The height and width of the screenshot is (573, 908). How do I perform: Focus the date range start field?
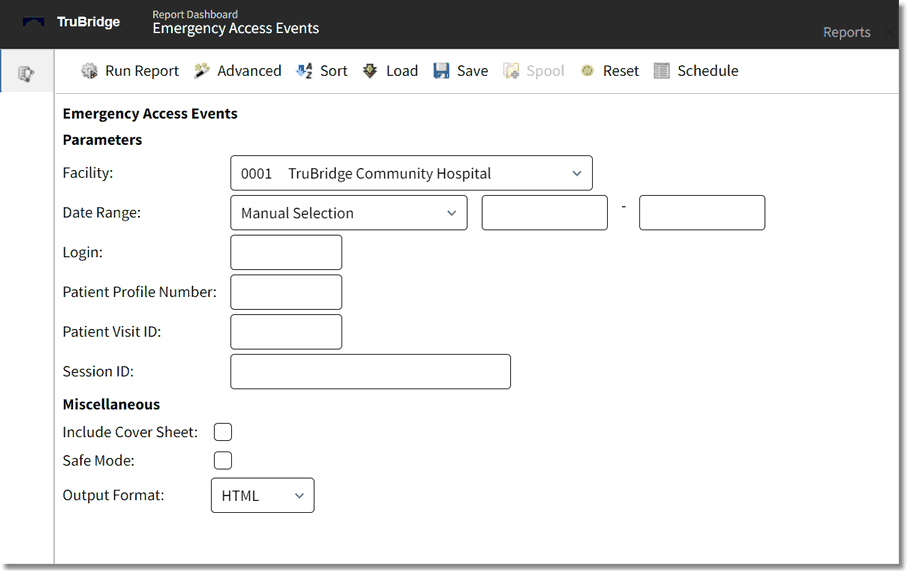[544, 213]
